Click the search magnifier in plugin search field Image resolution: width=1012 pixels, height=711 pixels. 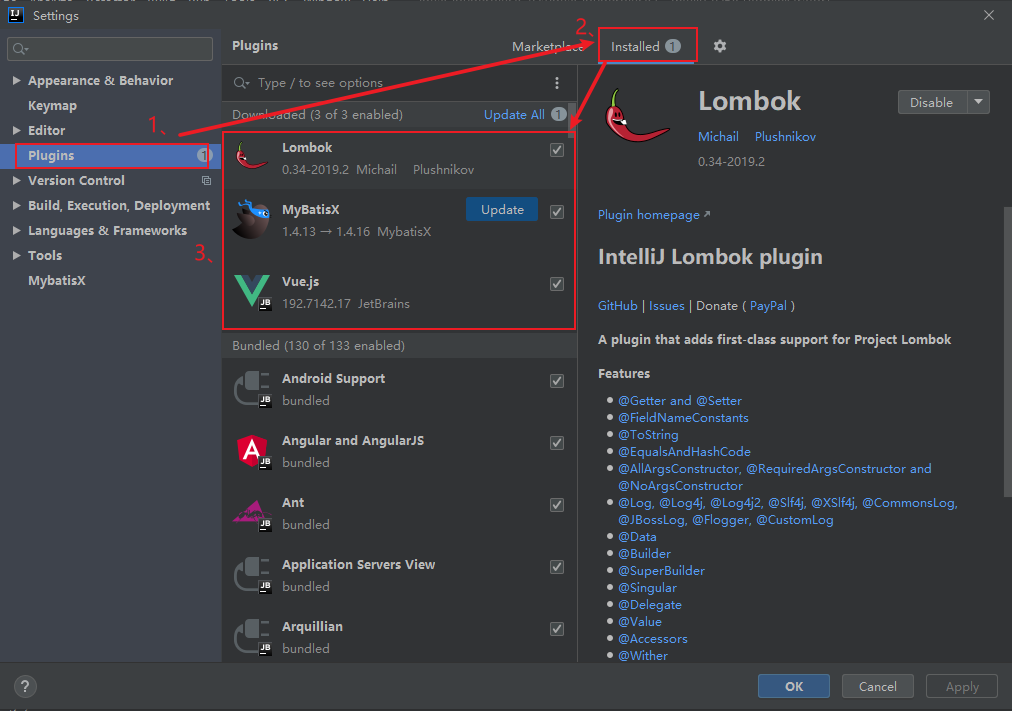point(241,83)
